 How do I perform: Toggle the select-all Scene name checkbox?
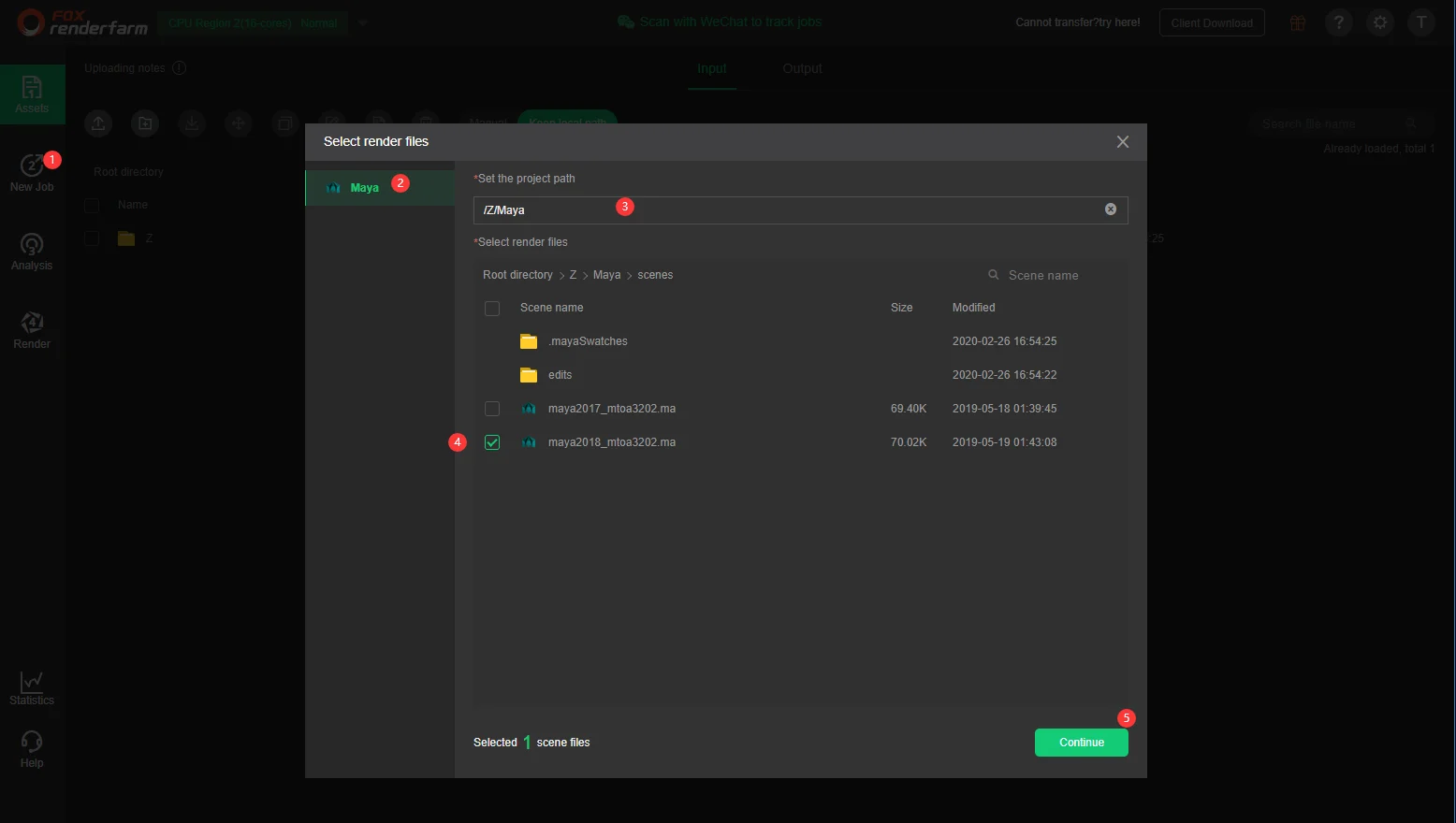point(492,308)
